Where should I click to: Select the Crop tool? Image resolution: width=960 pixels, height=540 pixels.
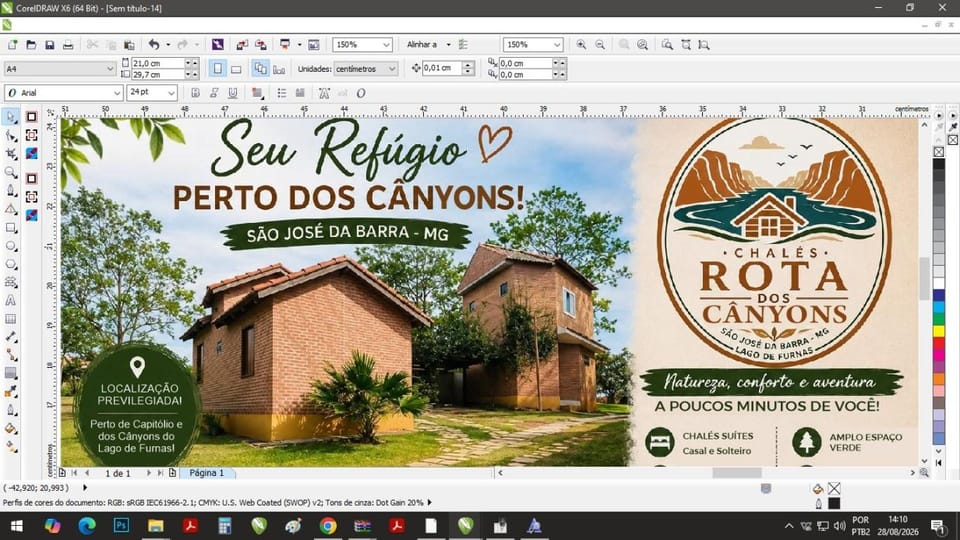tap(11, 154)
